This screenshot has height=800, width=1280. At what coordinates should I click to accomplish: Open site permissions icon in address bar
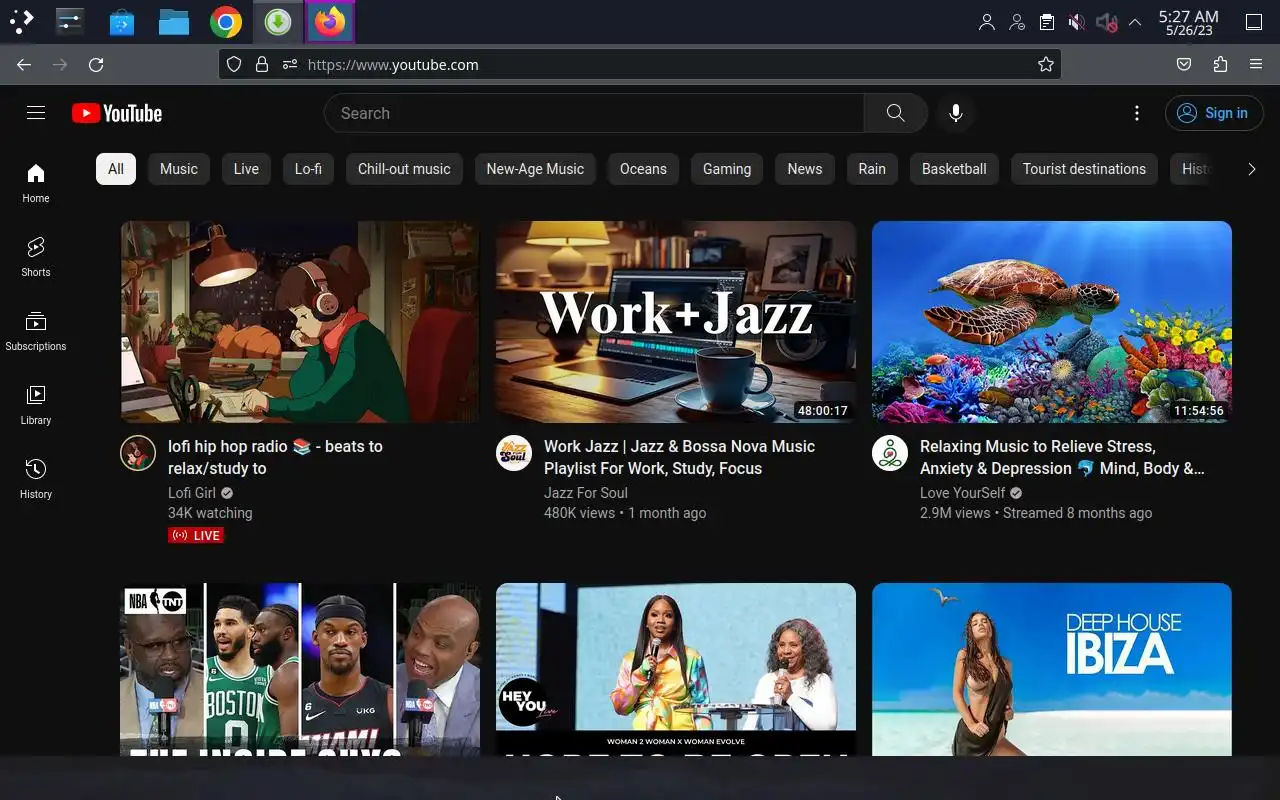(290, 64)
